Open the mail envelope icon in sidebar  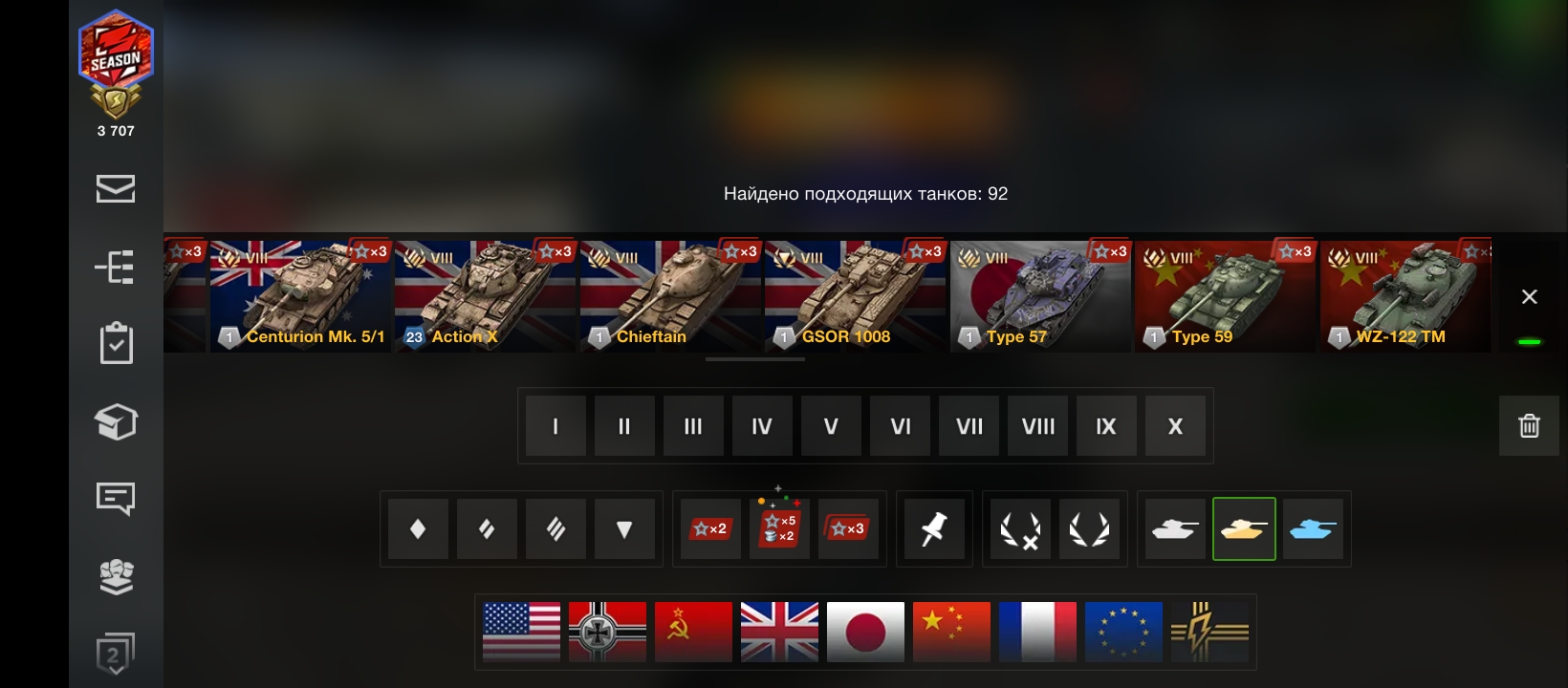(116, 189)
